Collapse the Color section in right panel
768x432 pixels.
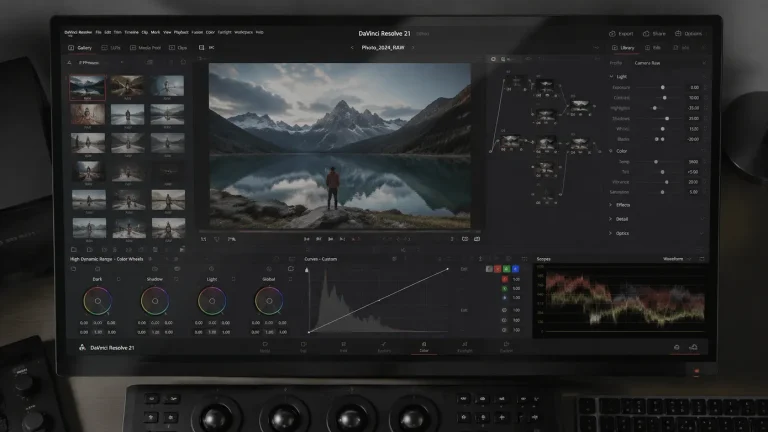click(x=611, y=151)
